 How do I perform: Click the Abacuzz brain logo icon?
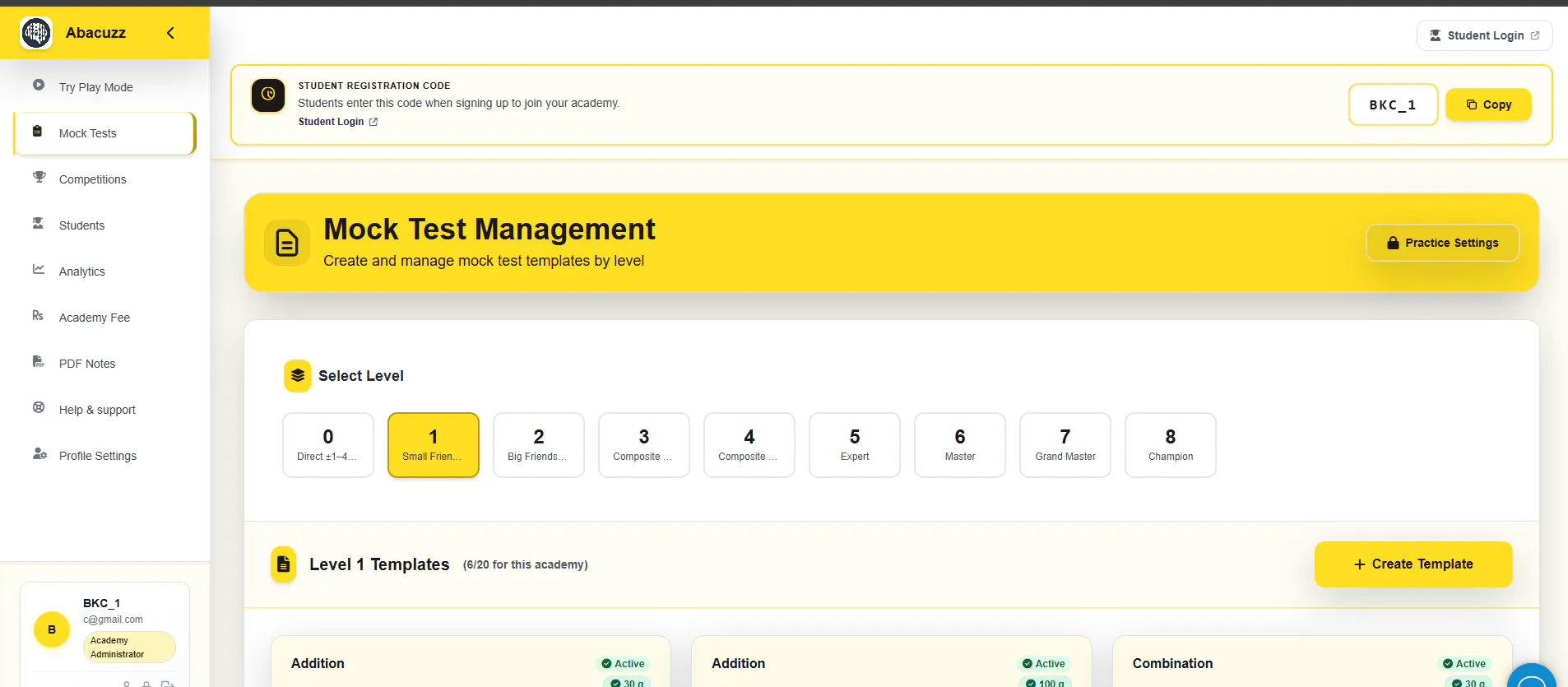(36, 33)
